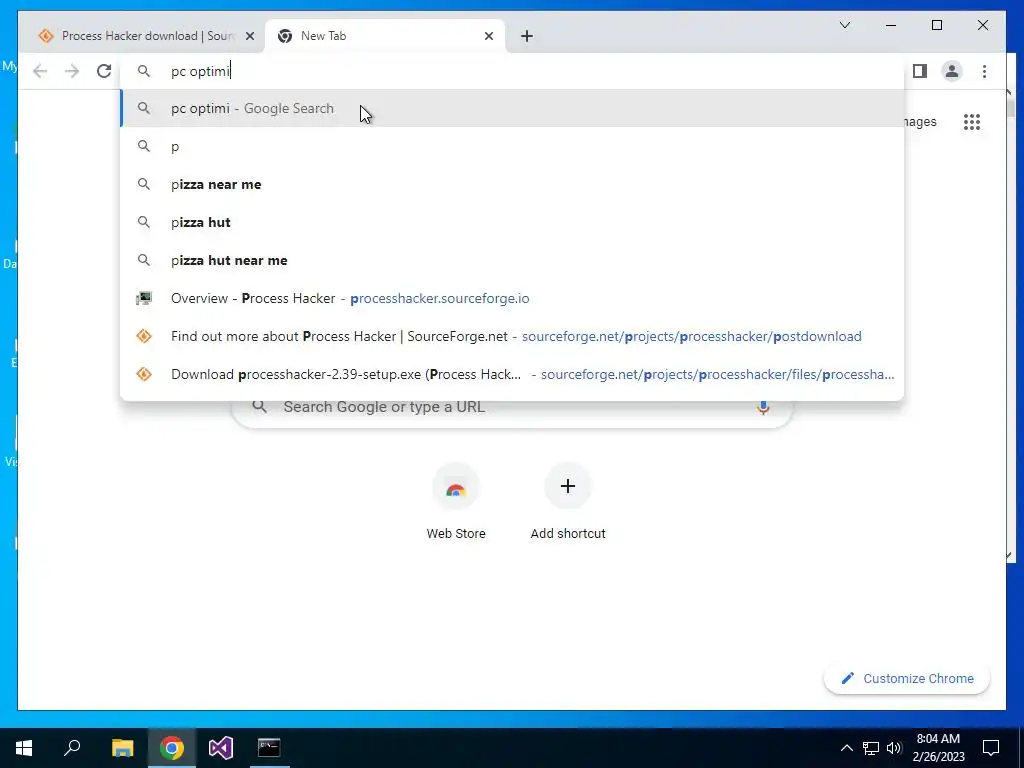Show hidden system tray icons

[846, 748]
